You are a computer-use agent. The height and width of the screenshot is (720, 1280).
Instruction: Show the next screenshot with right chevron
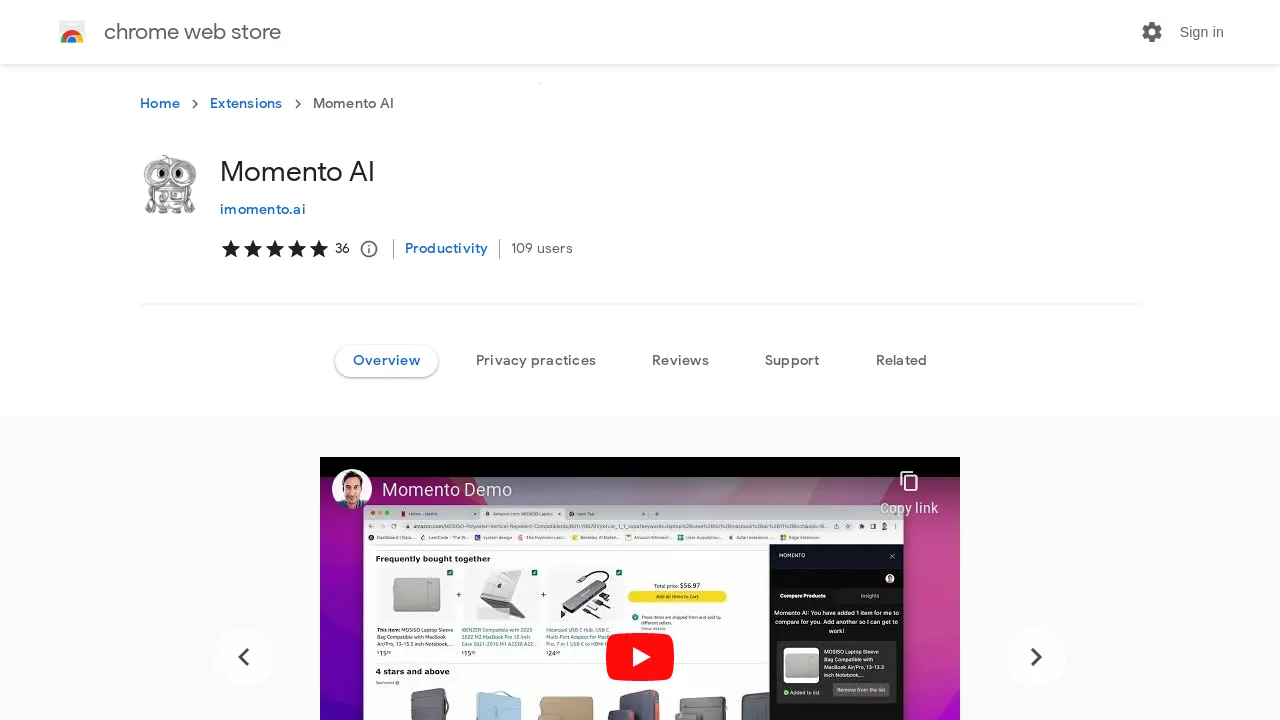point(1036,657)
